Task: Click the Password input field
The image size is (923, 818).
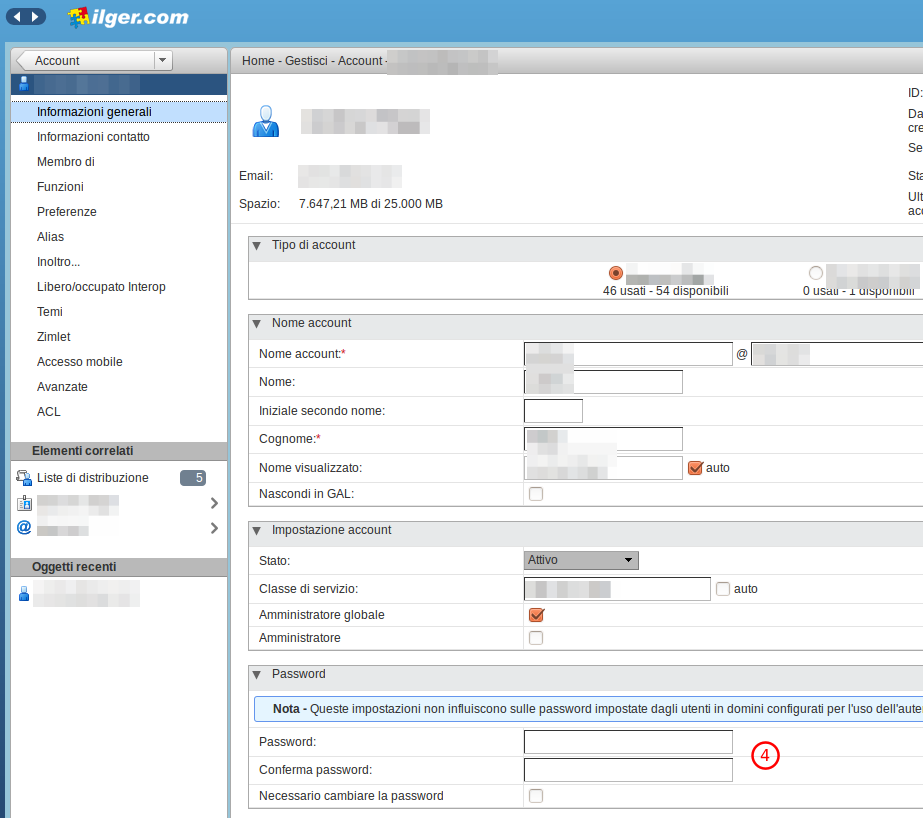Action: click(628, 742)
